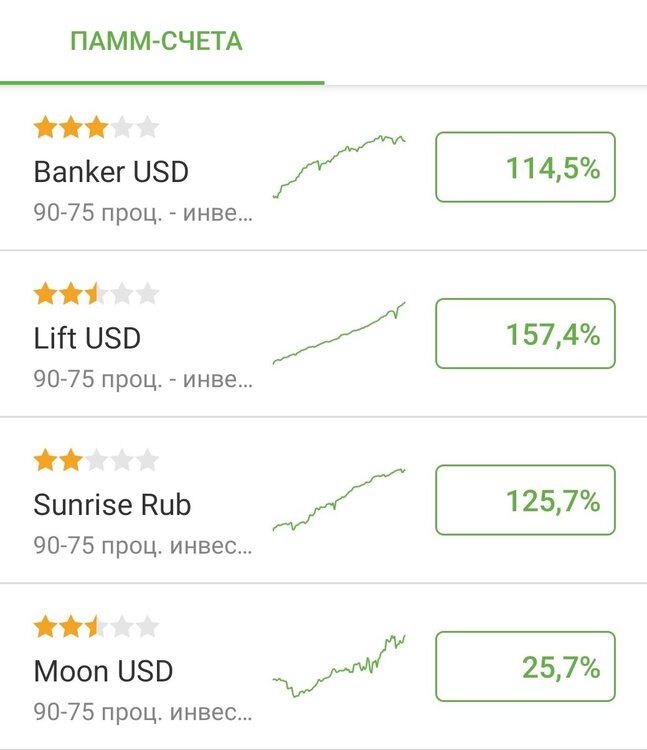View the Moon USD profit sparkline chart
The height and width of the screenshot is (750, 647).
[339, 666]
